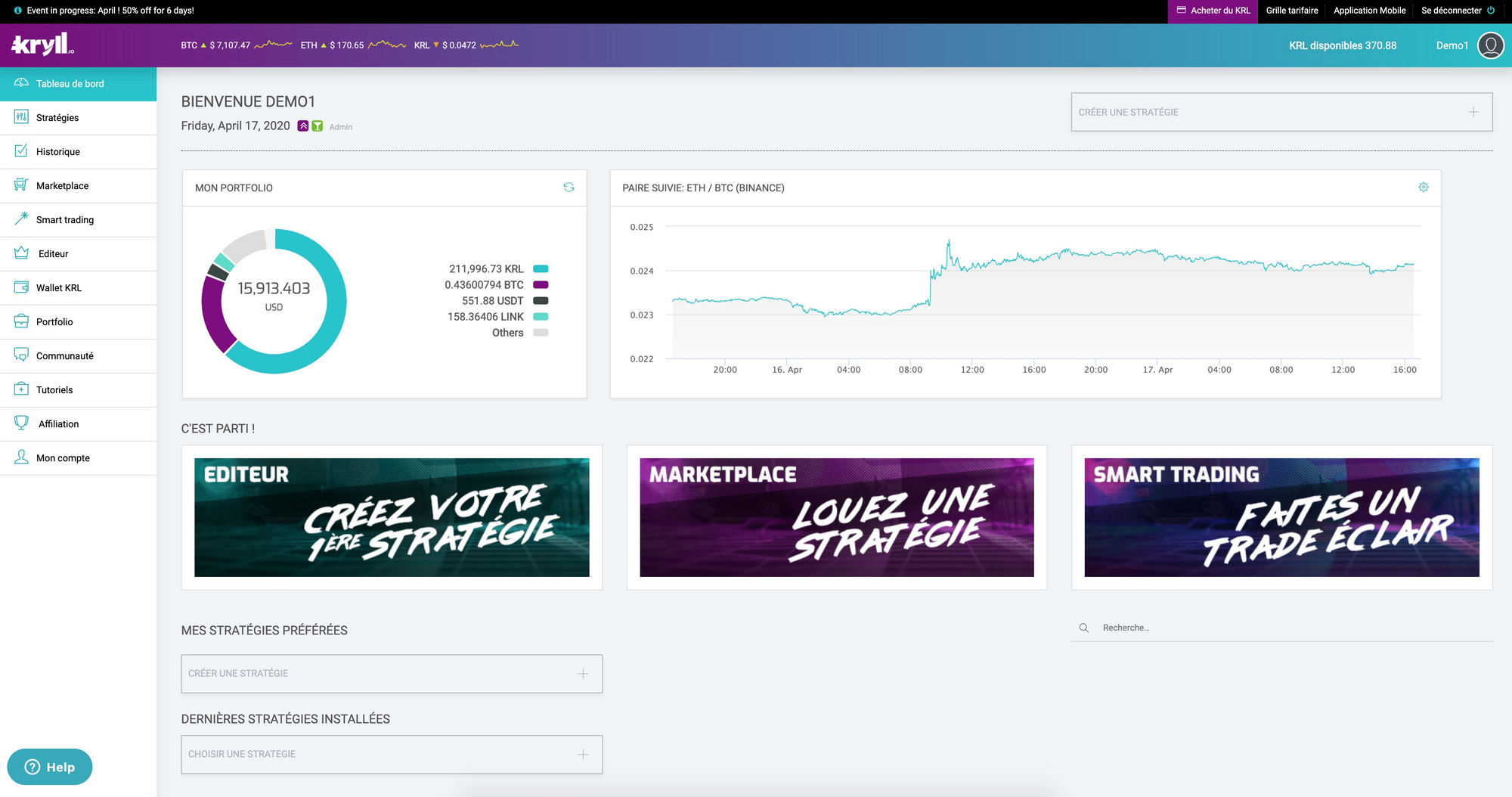Image resolution: width=1512 pixels, height=797 pixels.
Task: Go to Marketplace in sidebar
Action: [x=79, y=186]
